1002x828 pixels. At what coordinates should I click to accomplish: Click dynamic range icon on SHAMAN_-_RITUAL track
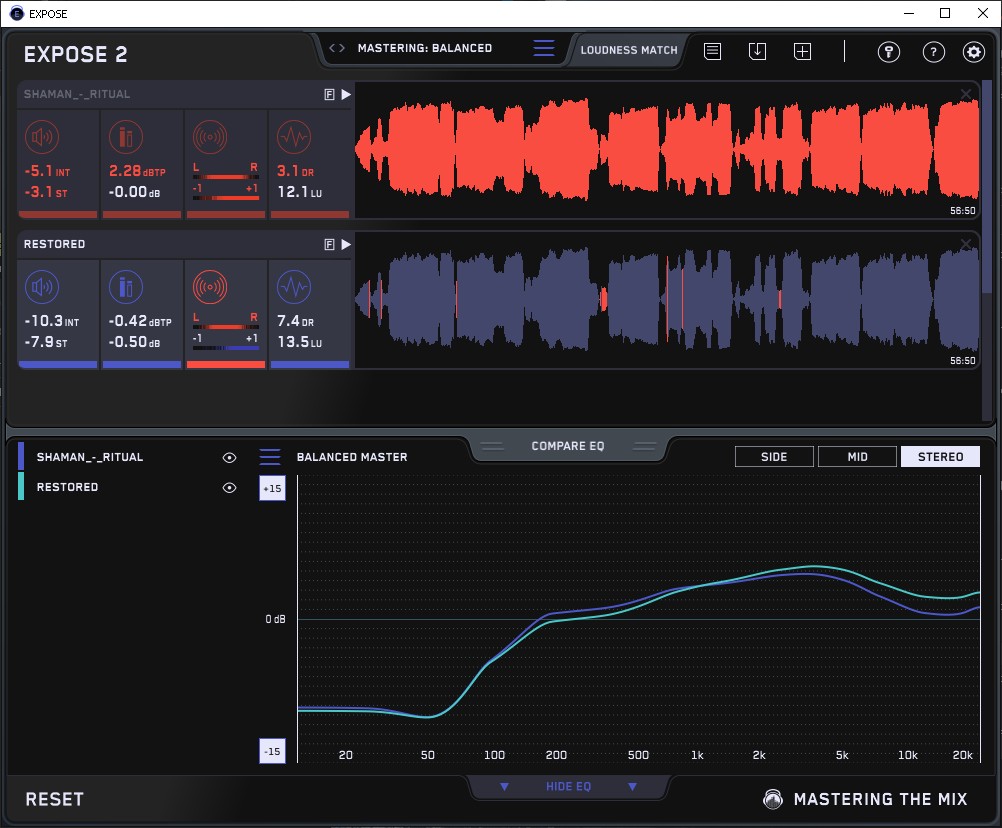[293, 137]
